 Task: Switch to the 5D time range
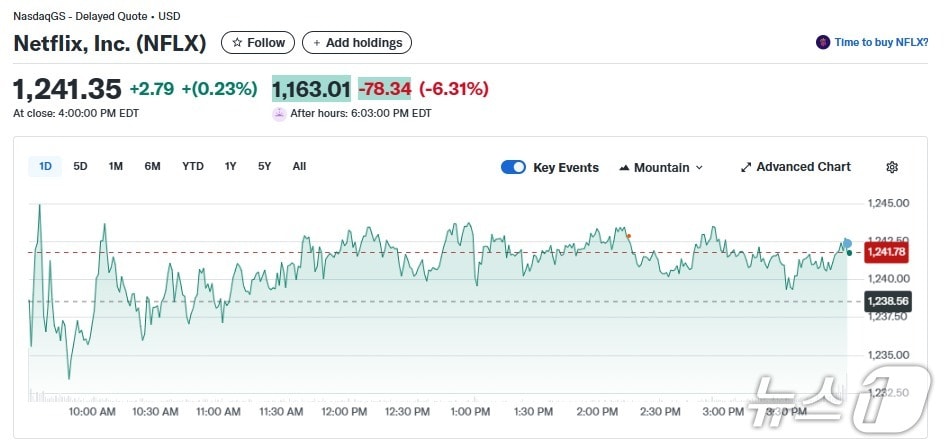pyautogui.click(x=80, y=166)
